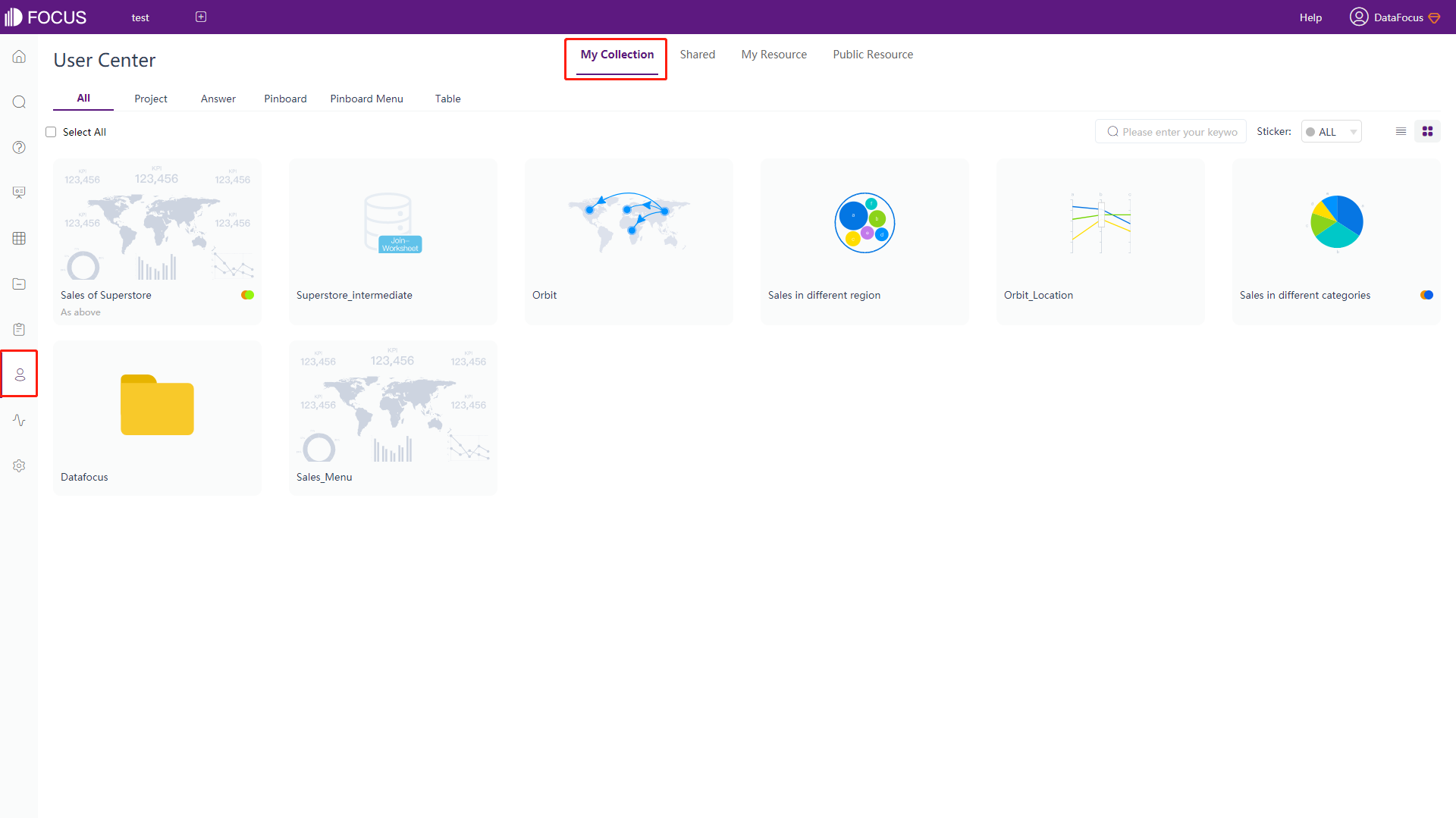
Task: Click the orange diamond badge icon
Action: [1434, 17]
